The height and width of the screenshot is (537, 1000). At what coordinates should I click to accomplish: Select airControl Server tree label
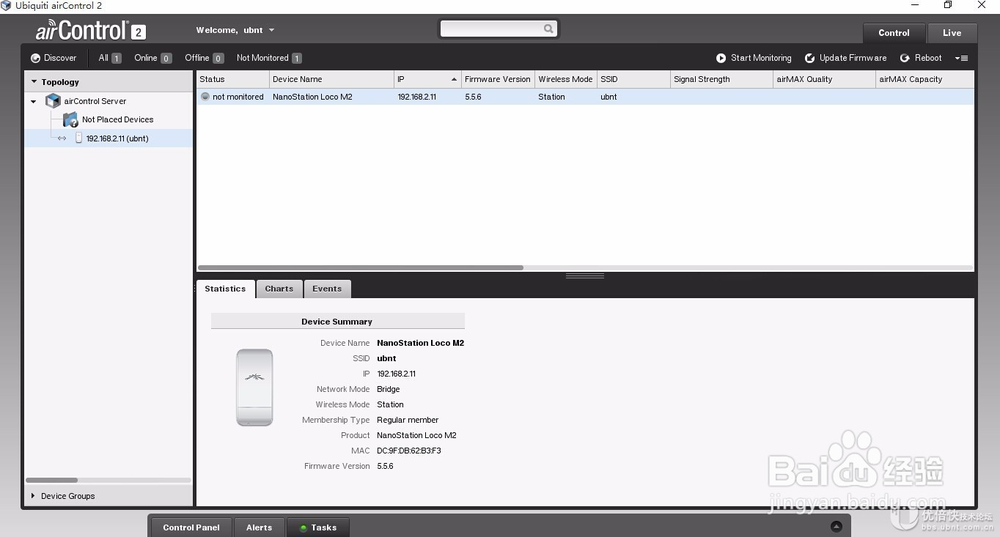tap(95, 101)
